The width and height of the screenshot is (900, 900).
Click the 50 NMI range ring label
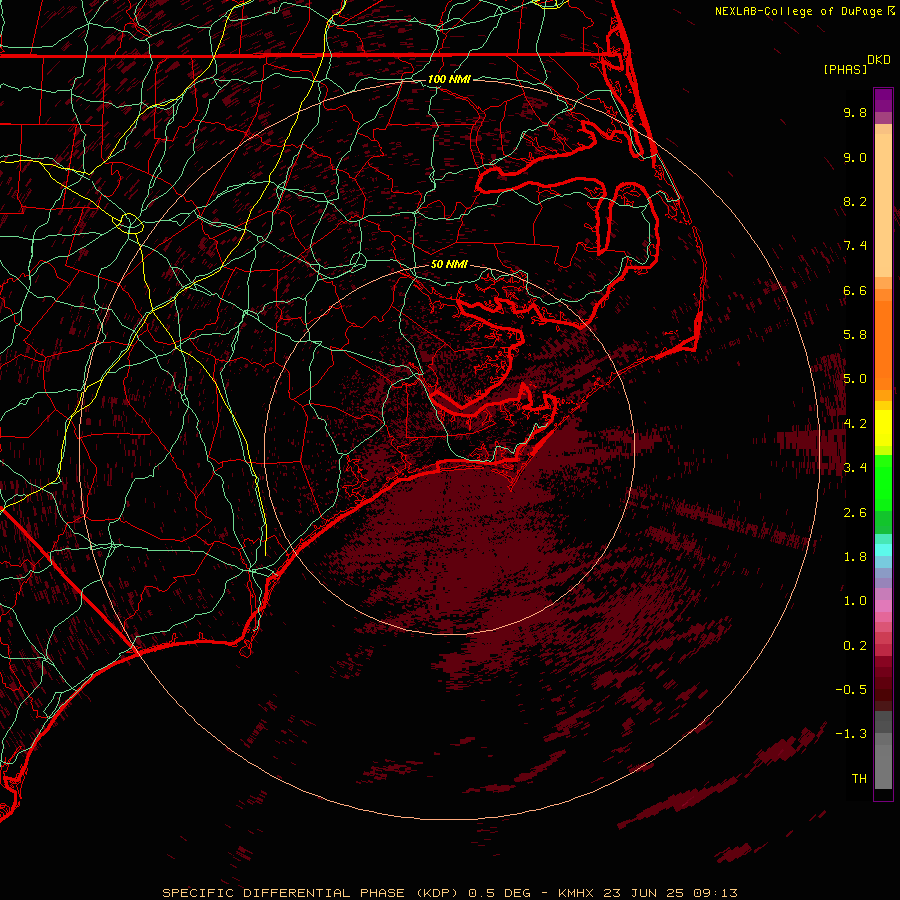point(449,264)
